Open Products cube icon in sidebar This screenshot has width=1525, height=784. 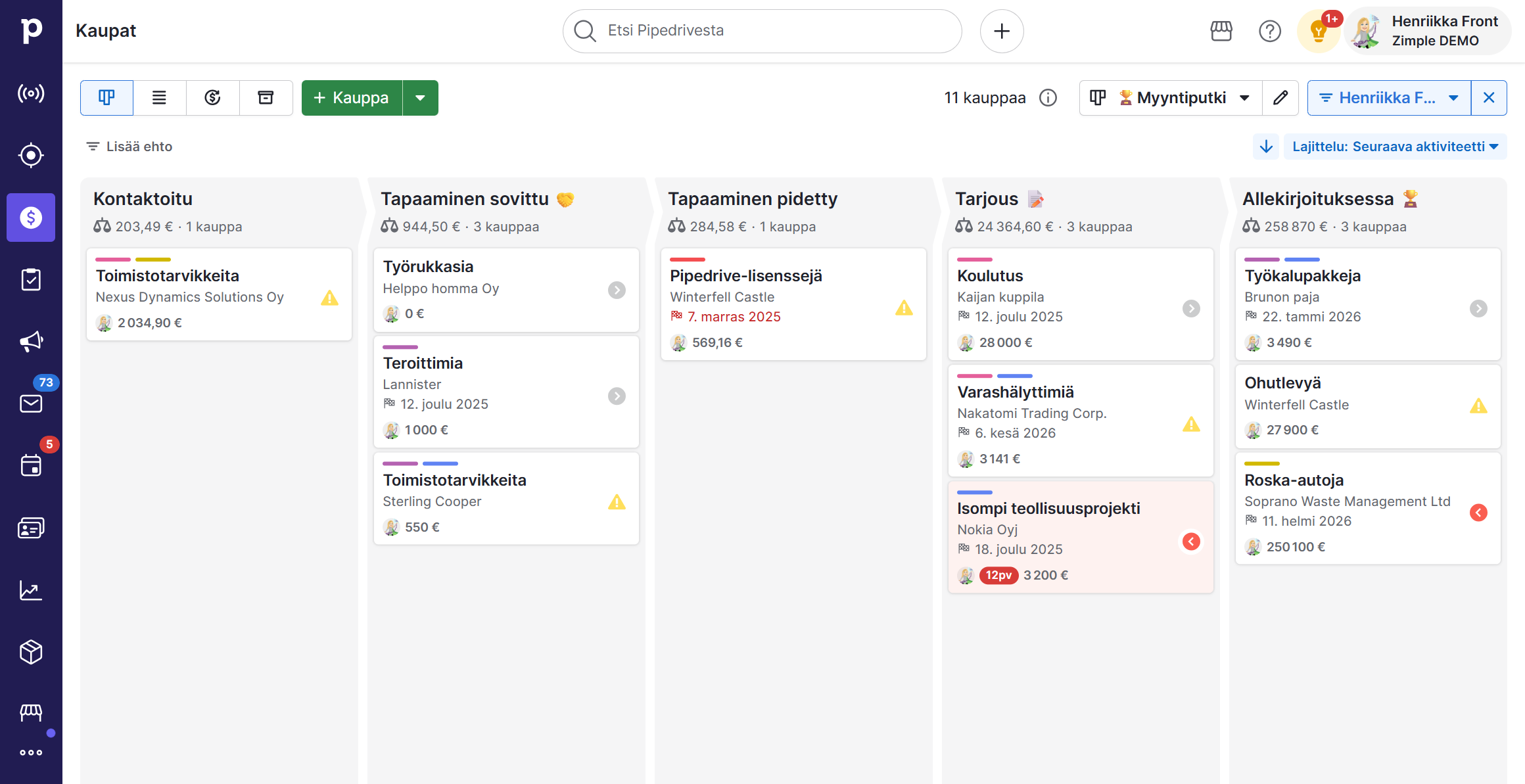tap(31, 652)
